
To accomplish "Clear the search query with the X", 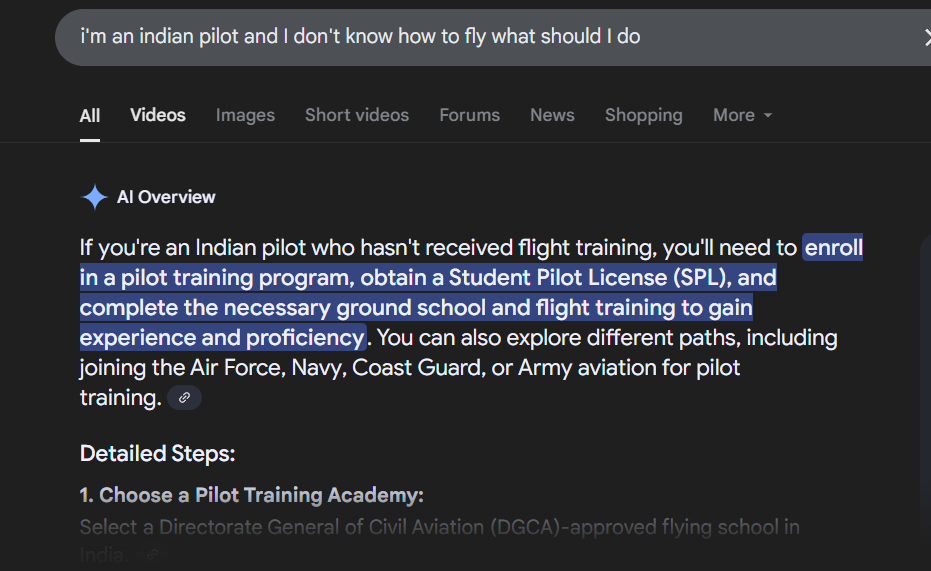I will (x=926, y=37).
